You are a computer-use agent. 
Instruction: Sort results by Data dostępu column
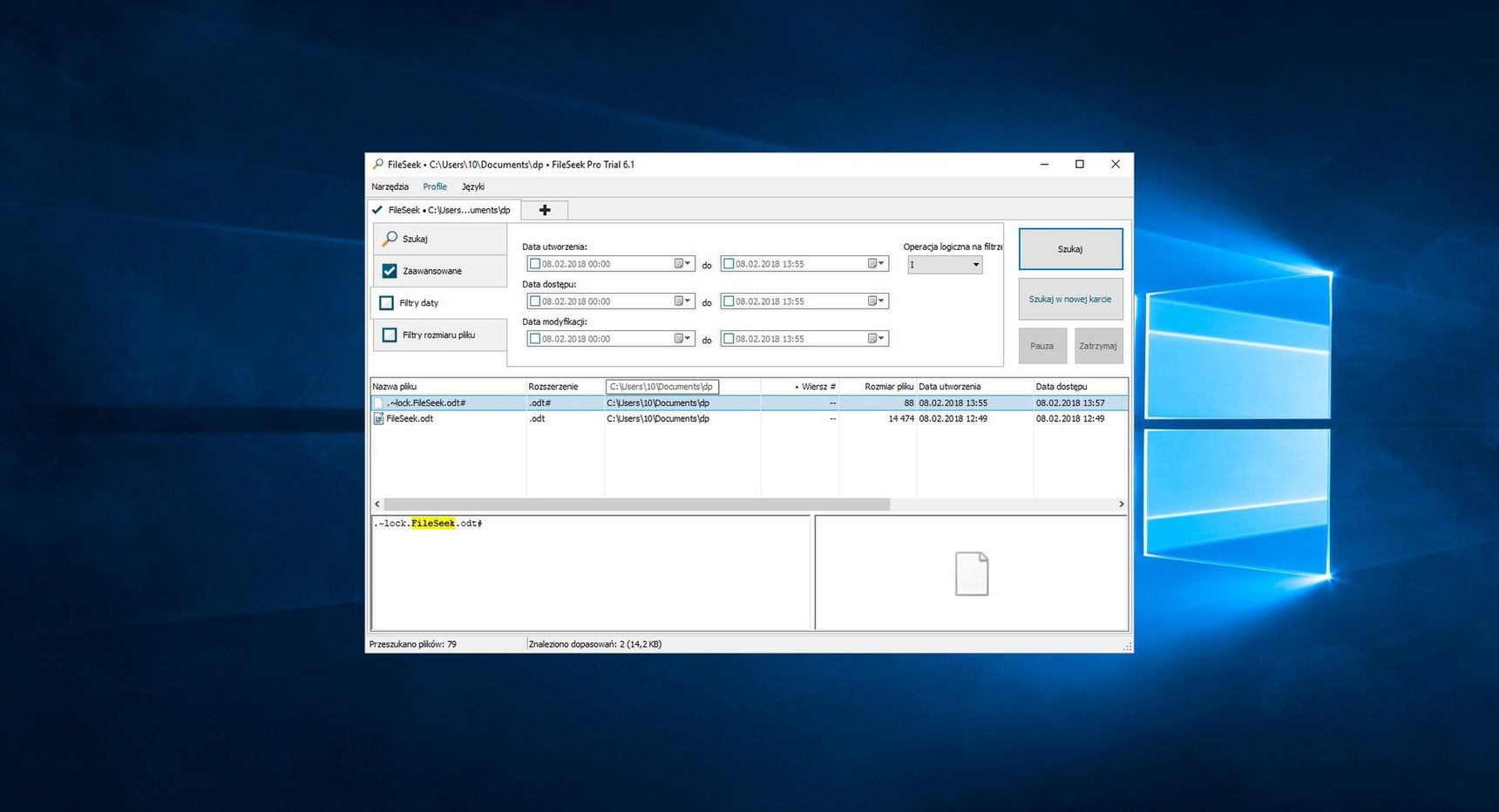tap(1081, 387)
